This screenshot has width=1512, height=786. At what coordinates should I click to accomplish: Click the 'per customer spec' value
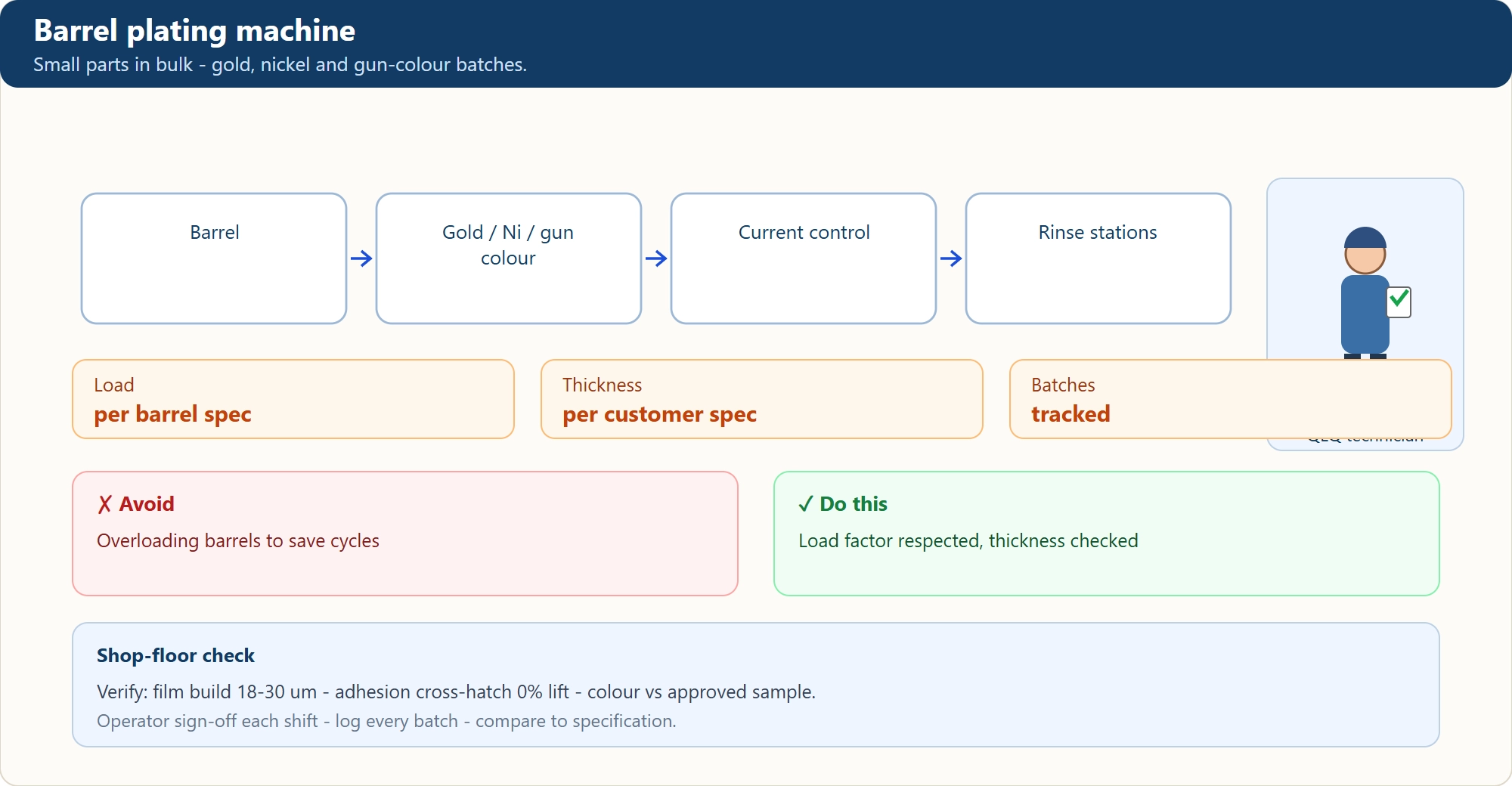click(x=659, y=414)
